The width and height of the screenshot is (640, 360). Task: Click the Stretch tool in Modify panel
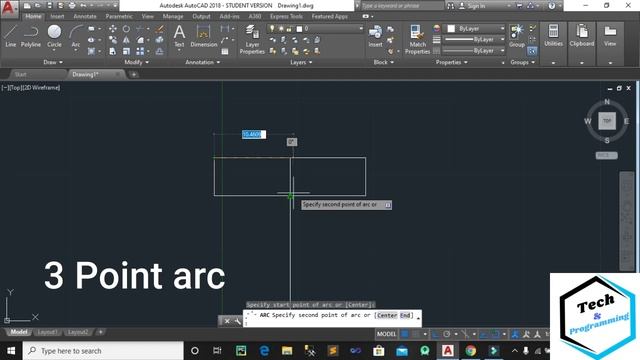point(113,51)
